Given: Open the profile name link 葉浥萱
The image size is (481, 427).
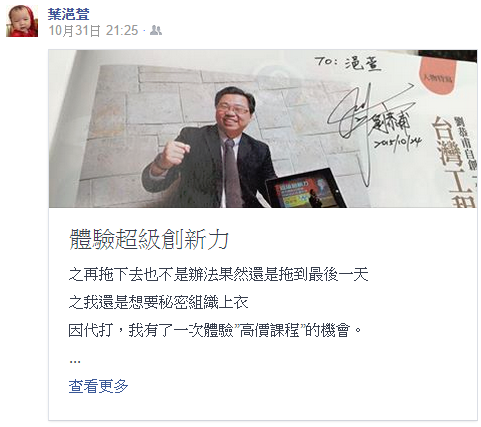Looking at the screenshot, I should coord(68,14).
